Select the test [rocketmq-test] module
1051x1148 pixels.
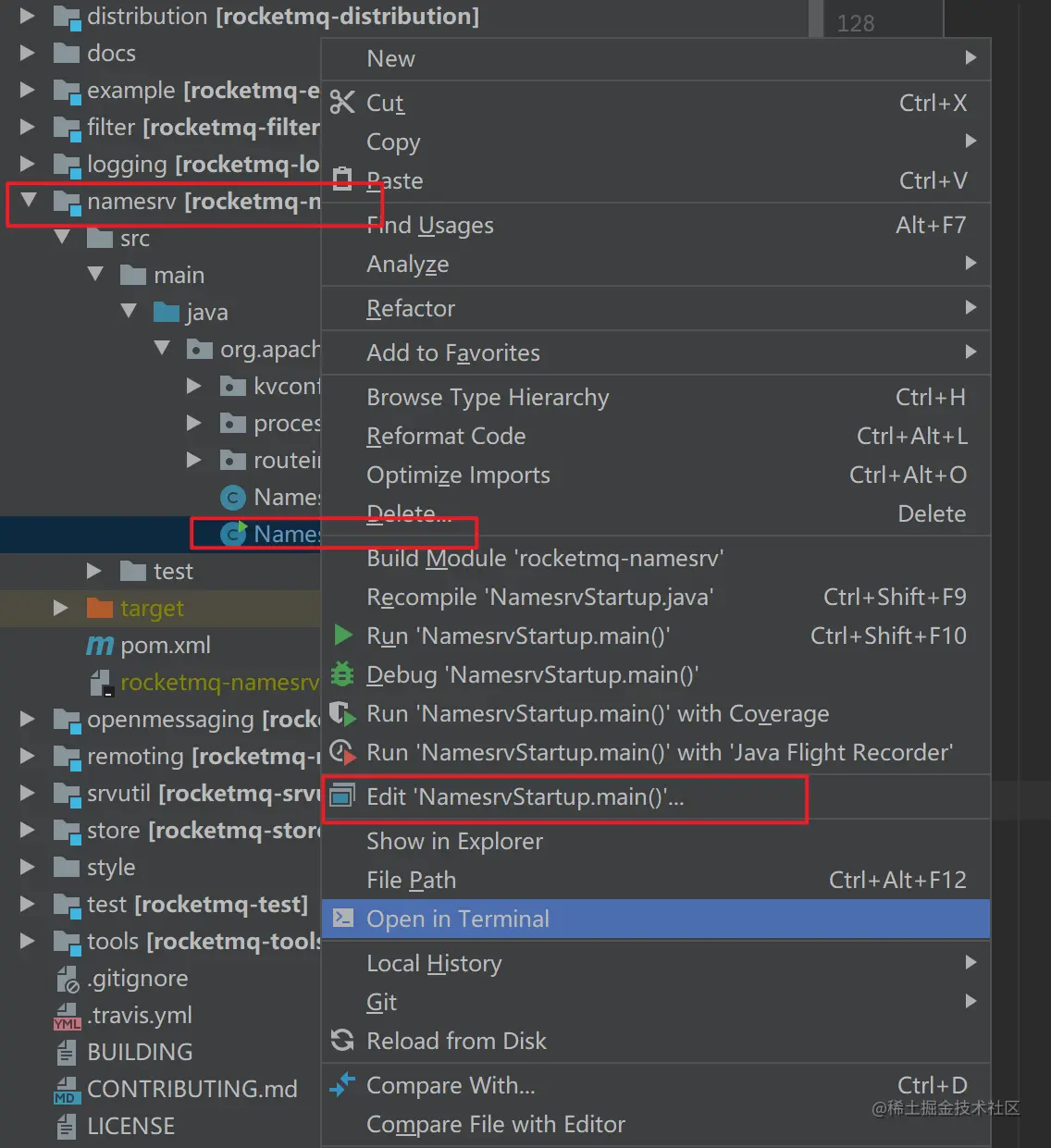click(x=160, y=904)
